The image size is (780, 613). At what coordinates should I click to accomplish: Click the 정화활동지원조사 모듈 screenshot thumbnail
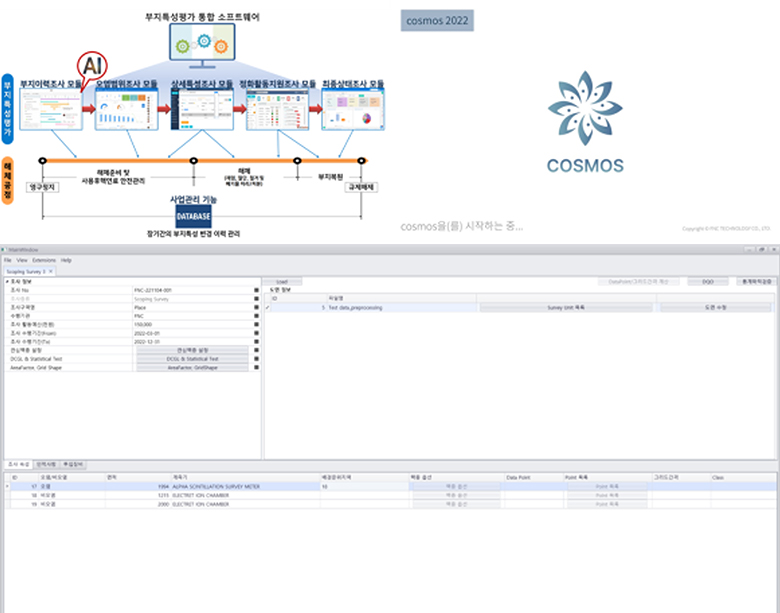pos(278,110)
